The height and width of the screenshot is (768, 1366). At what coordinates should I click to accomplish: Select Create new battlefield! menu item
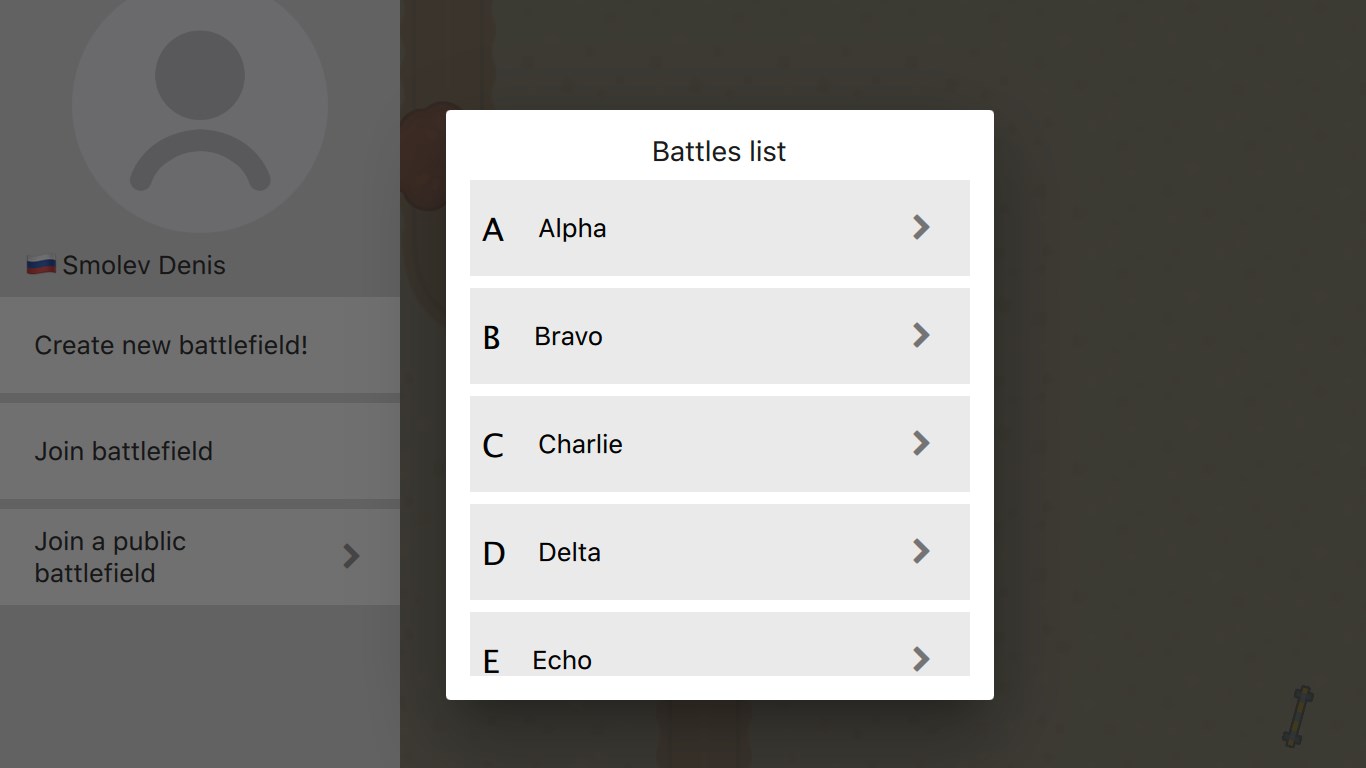(171, 345)
